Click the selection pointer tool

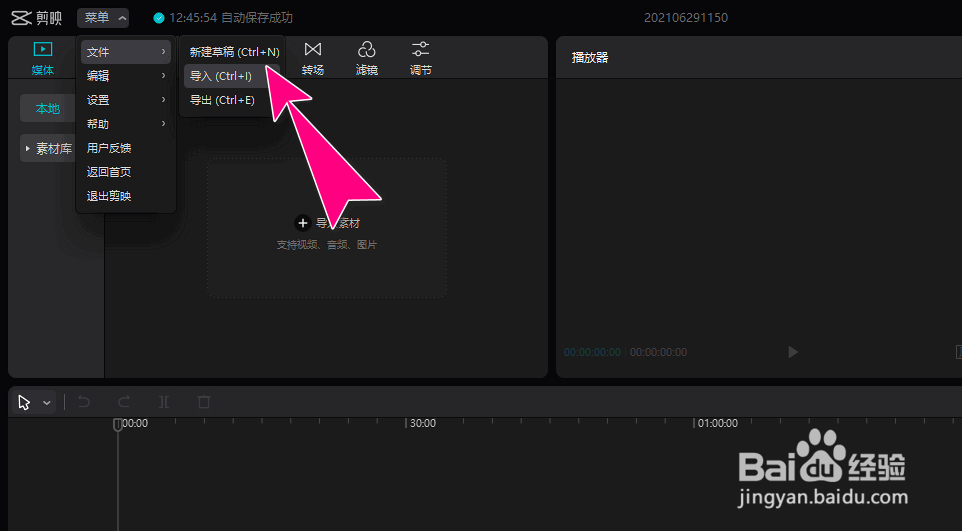click(24, 403)
